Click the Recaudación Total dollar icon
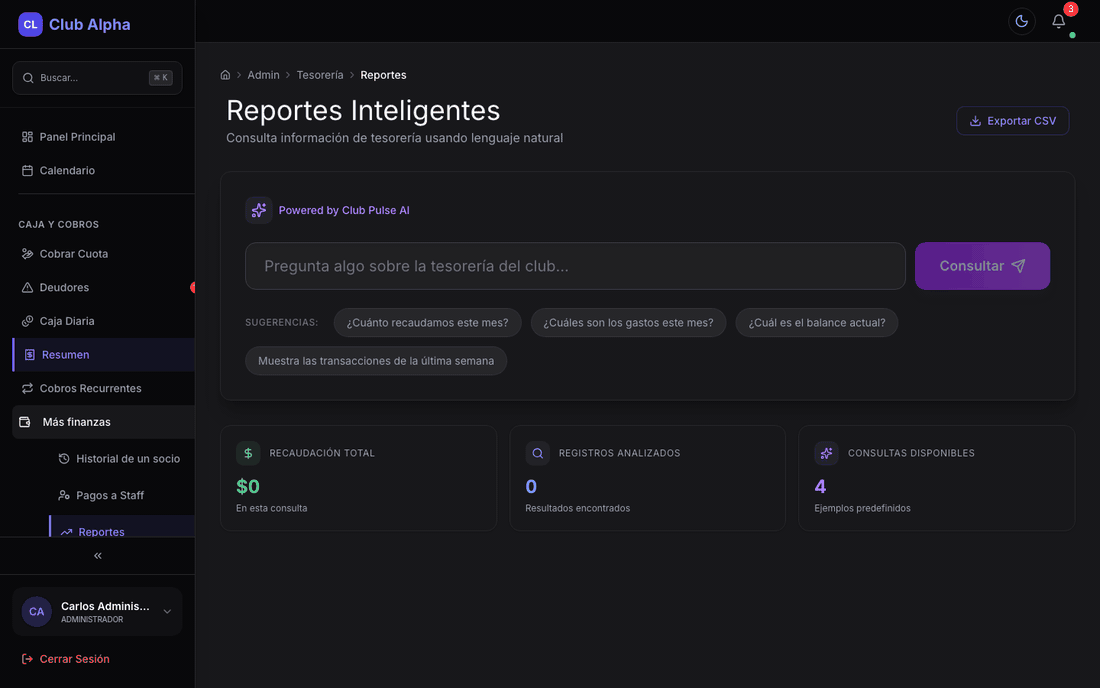The height and width of the screenshot is (688, 1100). (x=248, y=453)
